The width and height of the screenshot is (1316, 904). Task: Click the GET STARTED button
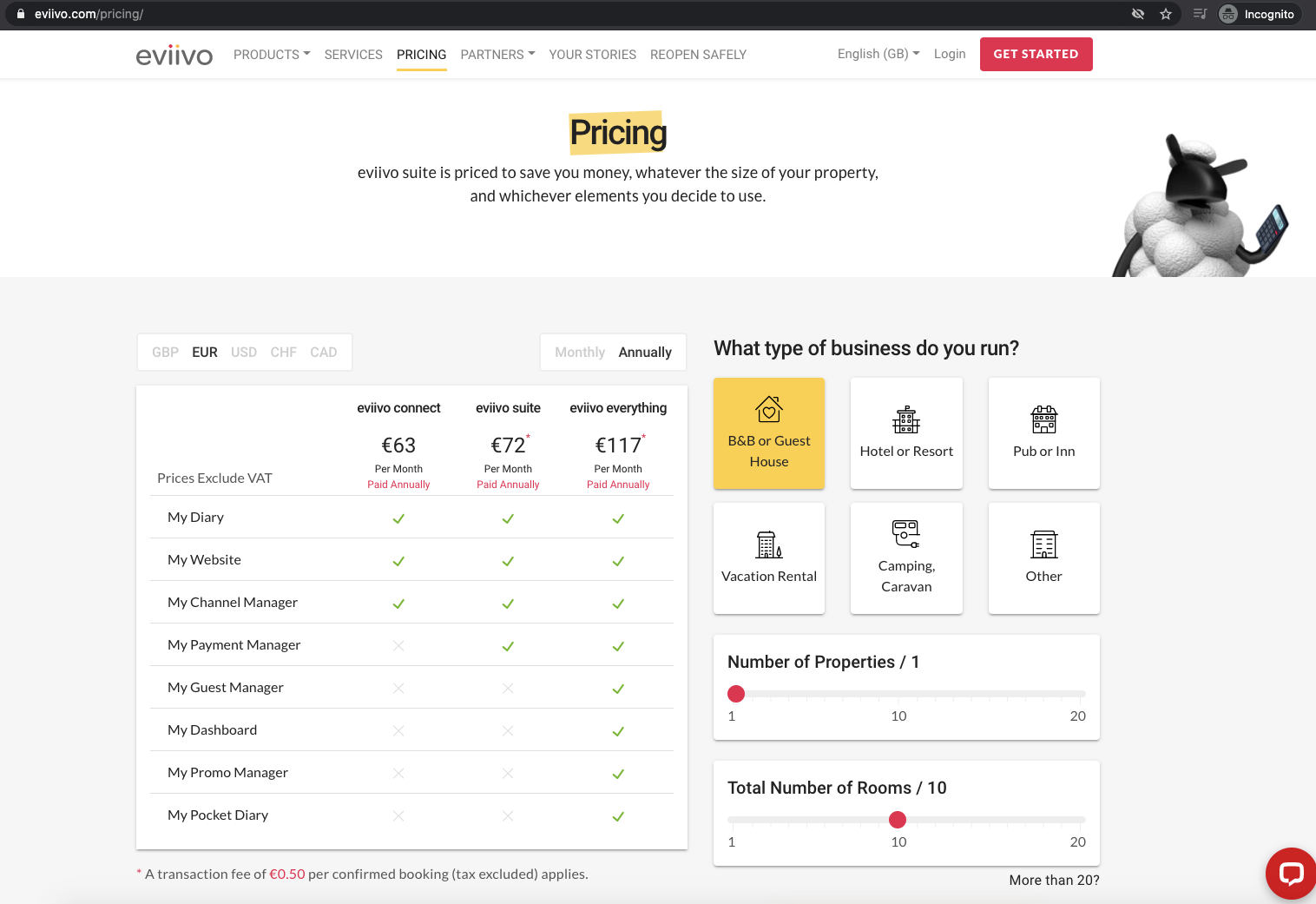pos(1036,54)
